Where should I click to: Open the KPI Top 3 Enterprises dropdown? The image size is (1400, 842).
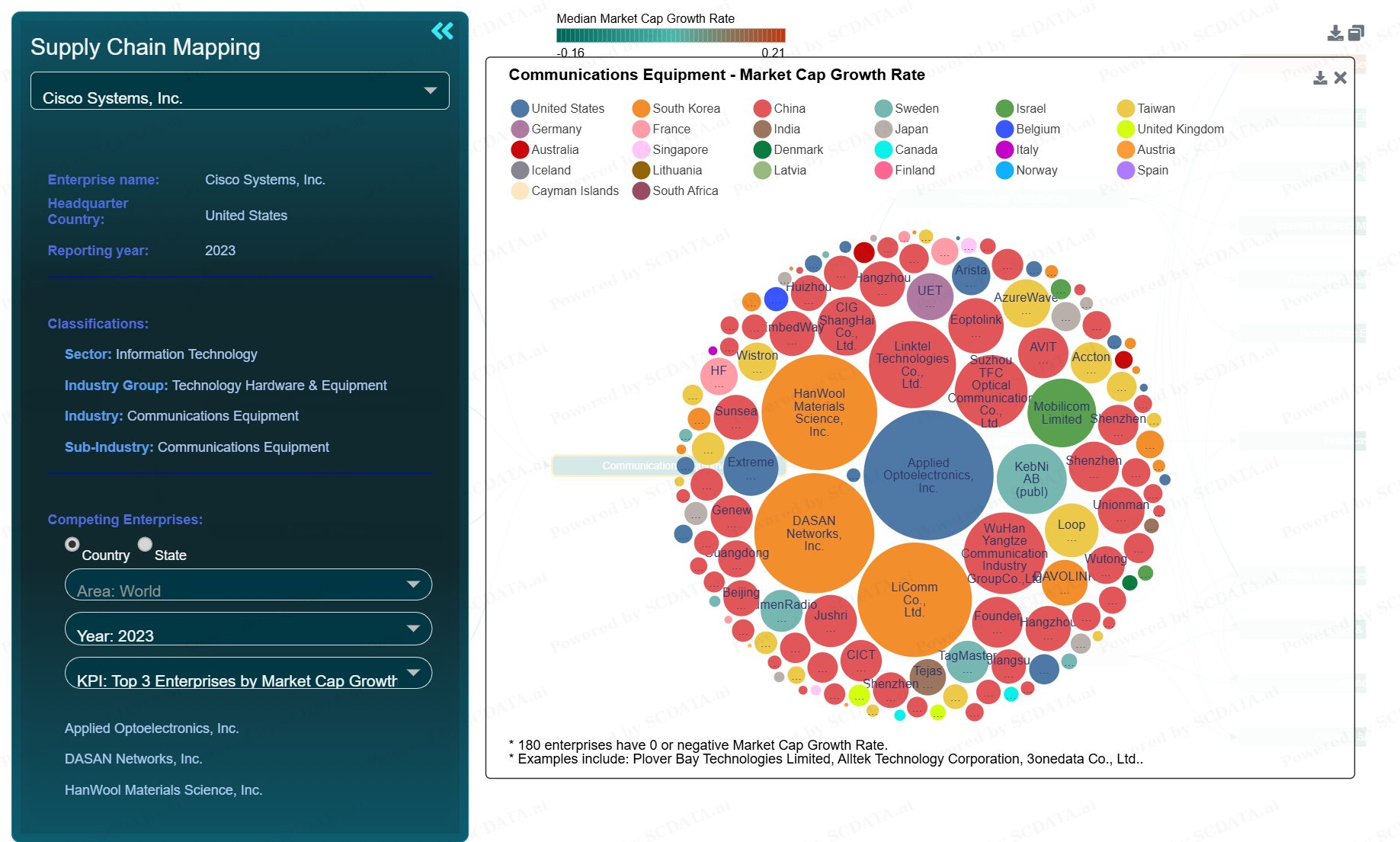pos(248,673)
